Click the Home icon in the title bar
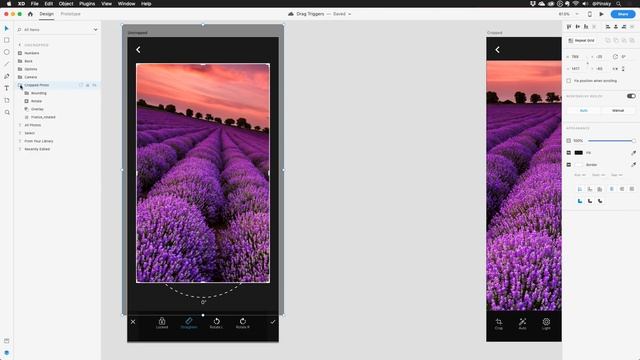 tap(30, 14)
